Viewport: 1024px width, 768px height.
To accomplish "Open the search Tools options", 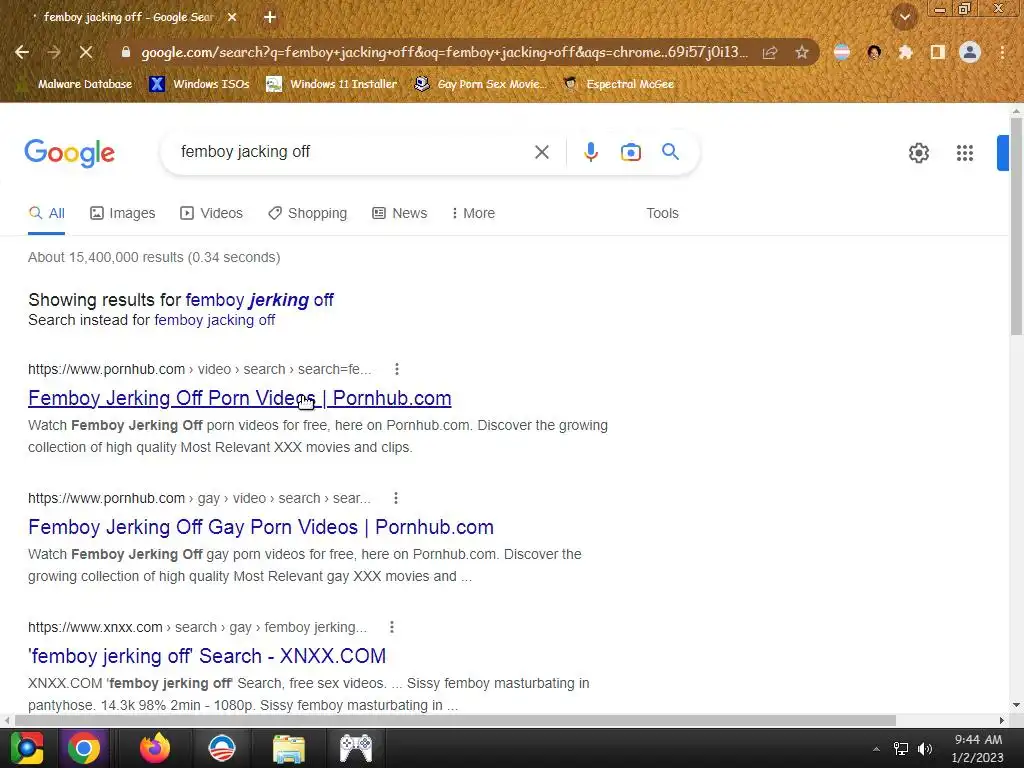I will click(x=662, y=214).
